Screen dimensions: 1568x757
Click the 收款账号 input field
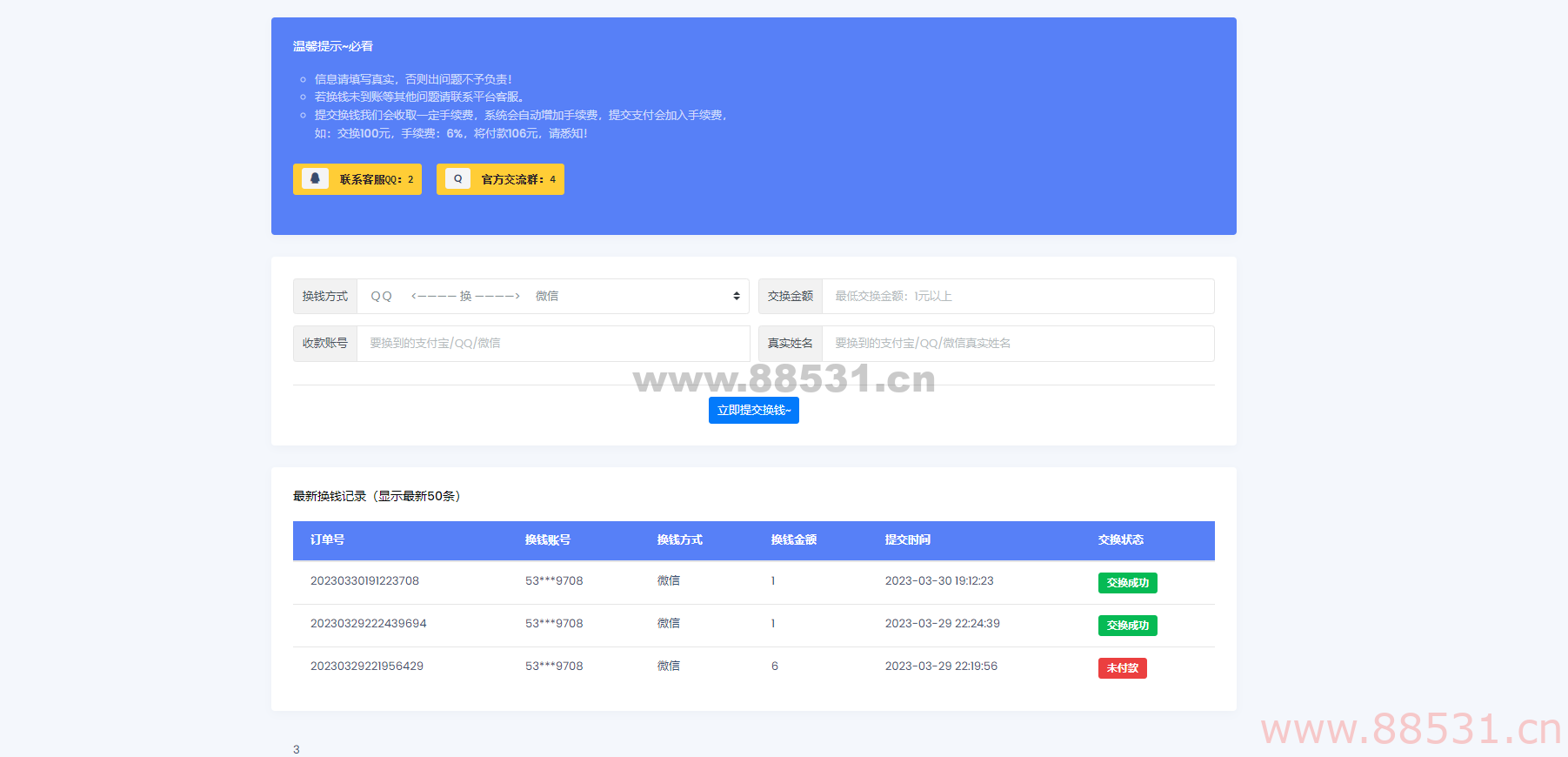click(553, 343)
